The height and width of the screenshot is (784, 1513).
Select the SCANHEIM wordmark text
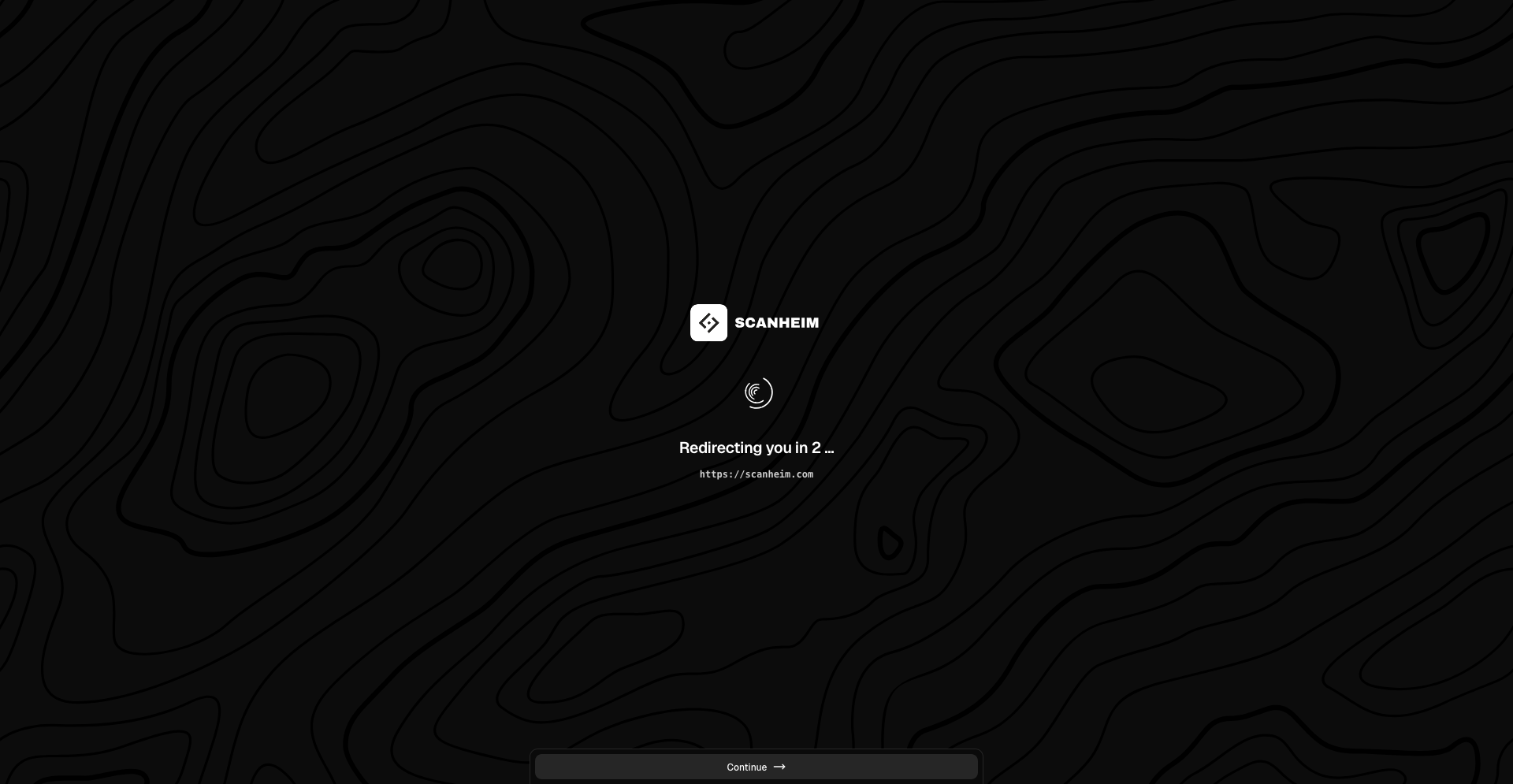pyautogui.click(x=776, y=323)
